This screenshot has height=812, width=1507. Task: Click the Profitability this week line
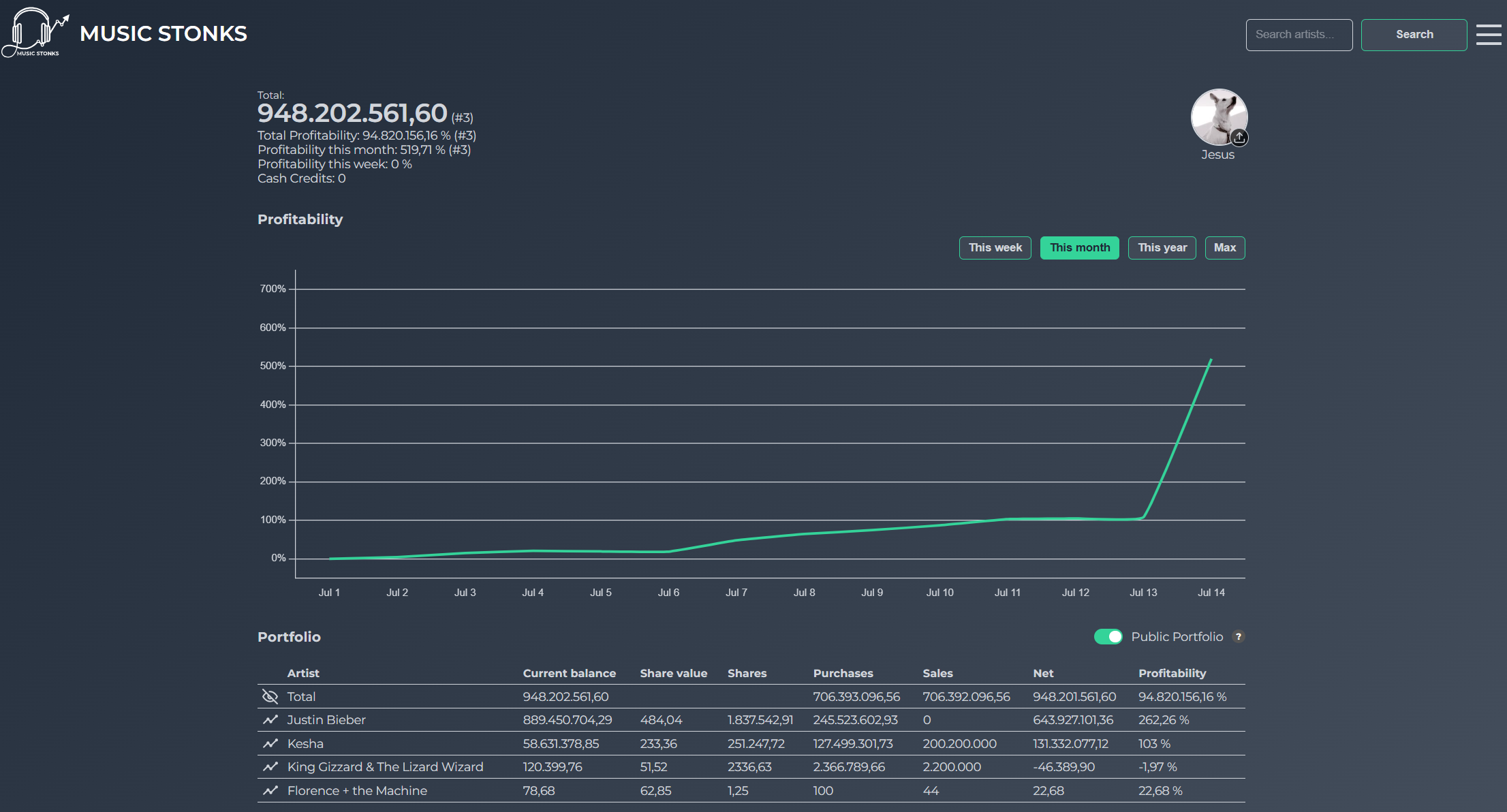335,164
